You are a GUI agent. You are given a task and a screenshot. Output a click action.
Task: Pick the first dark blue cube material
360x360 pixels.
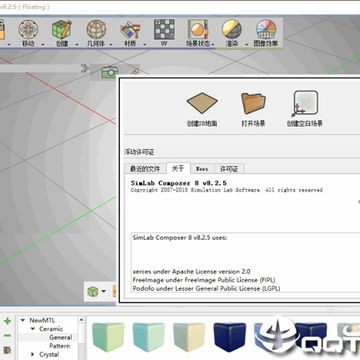point(230,337)
